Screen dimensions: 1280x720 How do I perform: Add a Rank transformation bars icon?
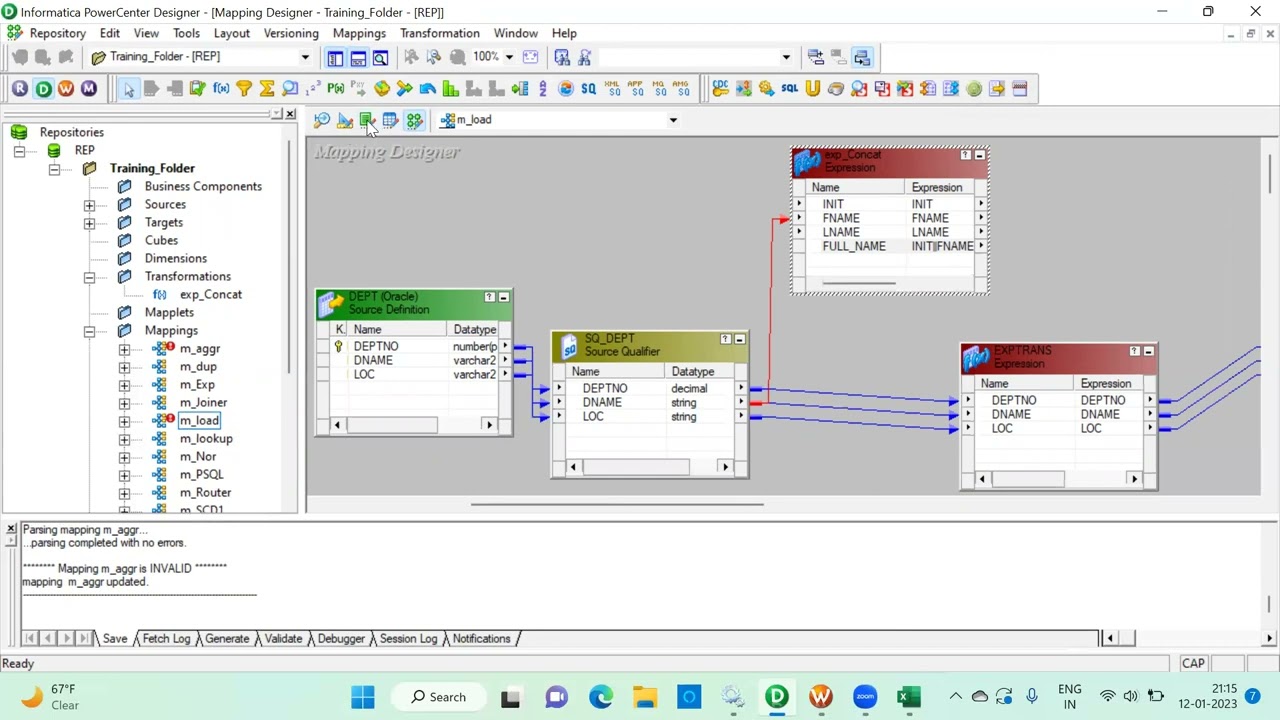click(x=450, y=89)
